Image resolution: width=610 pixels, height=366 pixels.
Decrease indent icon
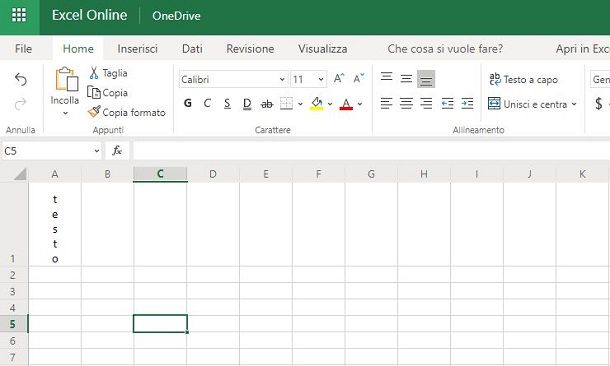[x=447, y=103]
